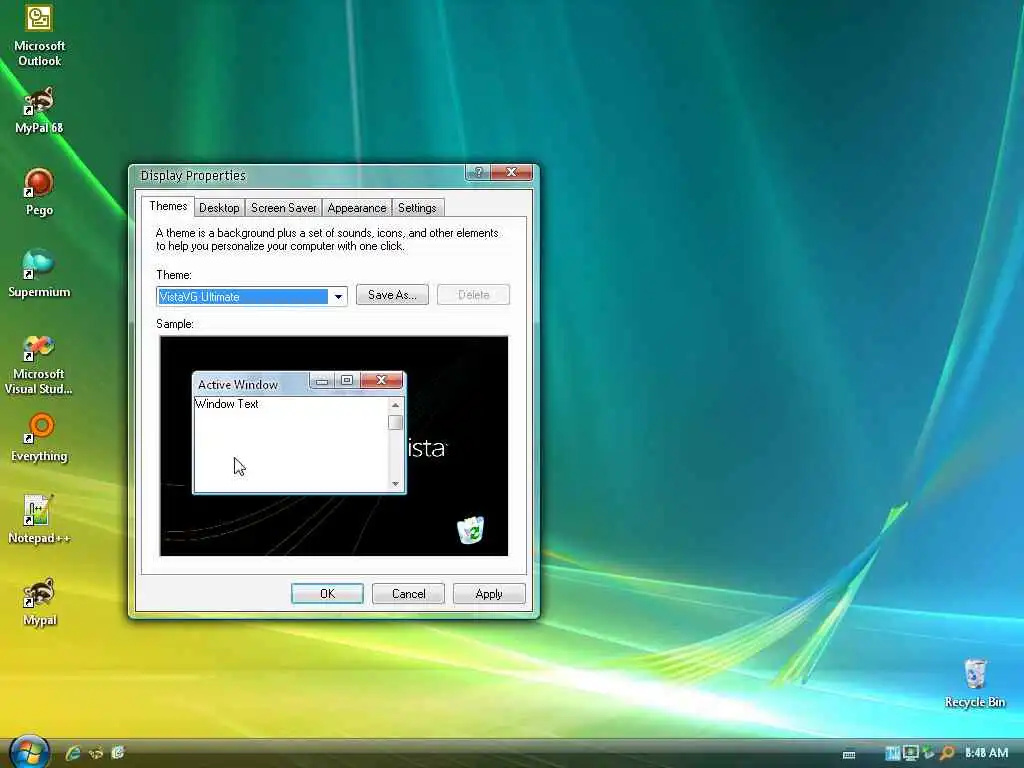Click the help question mark button

(x=478, y=172)
